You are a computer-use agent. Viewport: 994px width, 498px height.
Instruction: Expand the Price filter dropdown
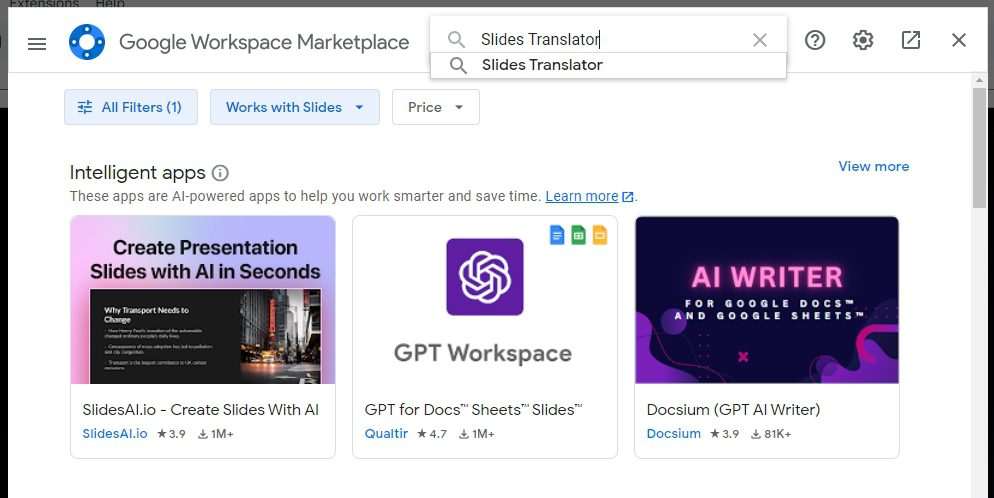pyautogui.click(x=436, y=107)
